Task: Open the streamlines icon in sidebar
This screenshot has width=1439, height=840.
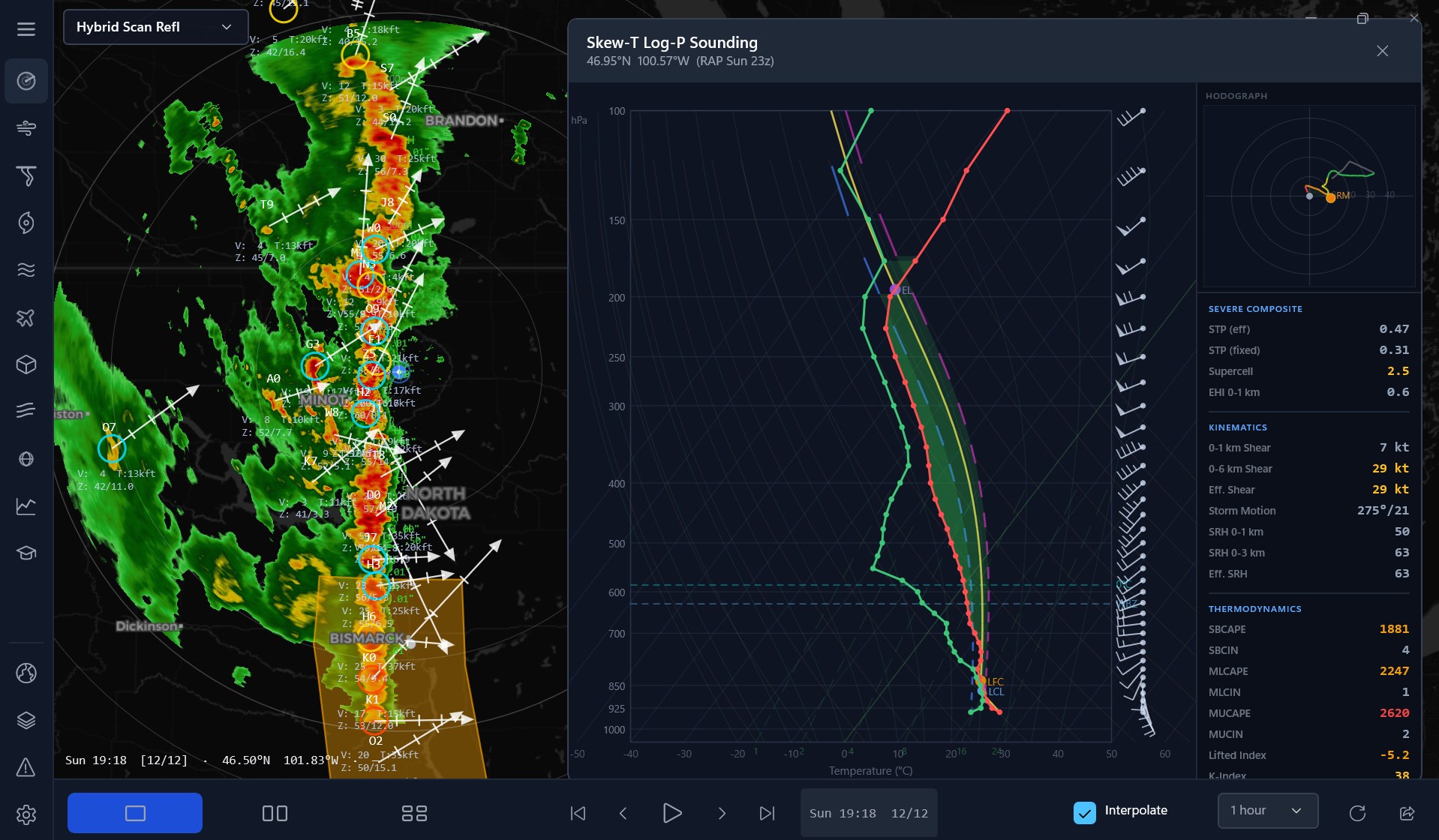Action: tap(26, 410)
